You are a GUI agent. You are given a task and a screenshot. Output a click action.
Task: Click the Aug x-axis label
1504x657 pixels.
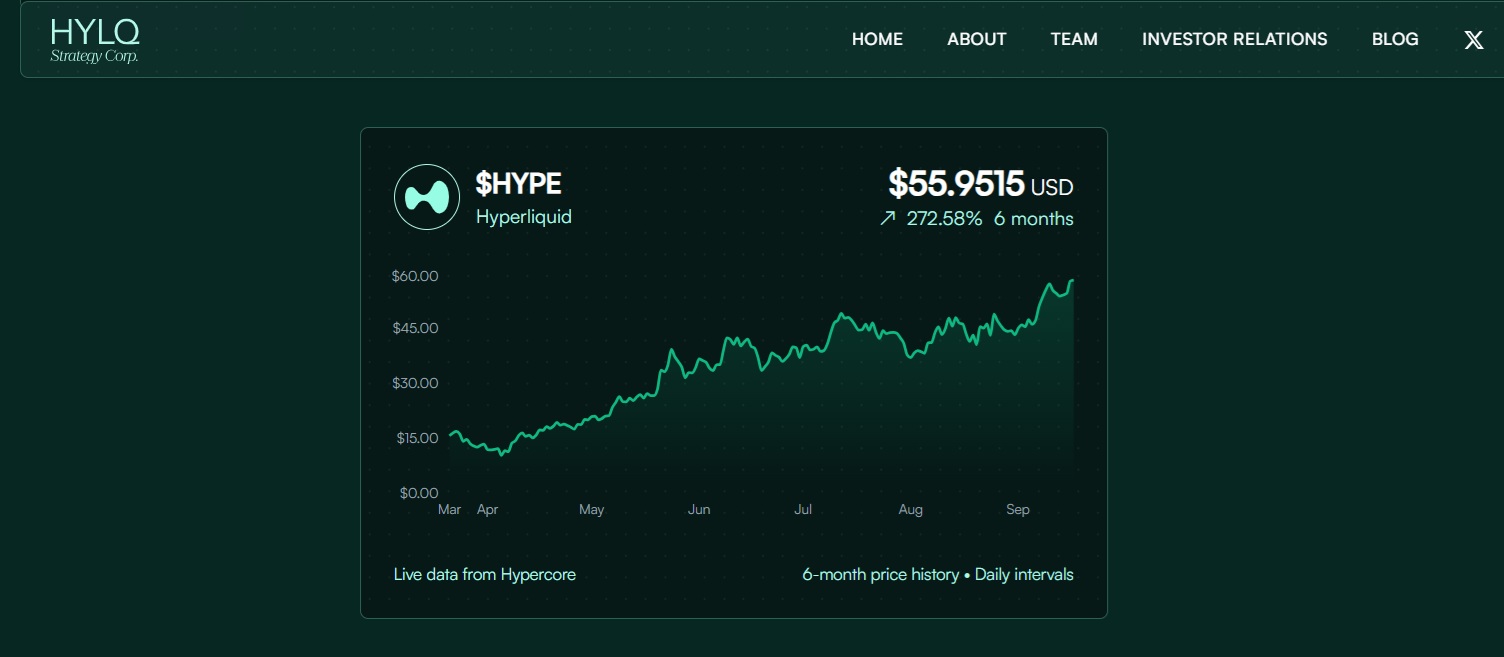(x=910, y=510)
